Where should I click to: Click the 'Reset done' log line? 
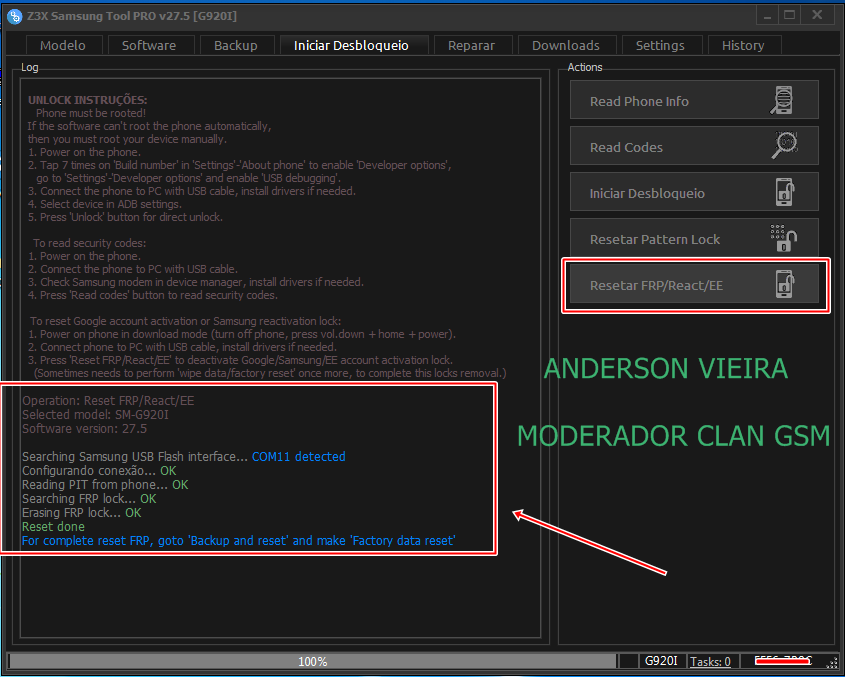click(53, 527)
